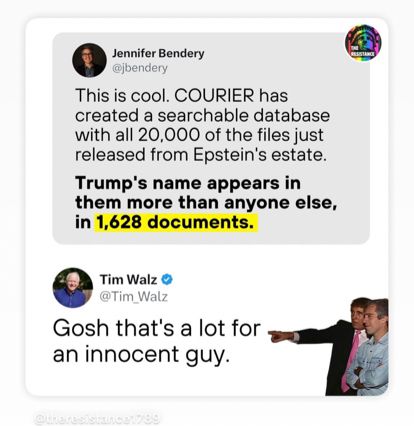Screen dimensions: 414x426
Task: Open Jennifer Bendery's profile avatar
Action: coord(89,60)
